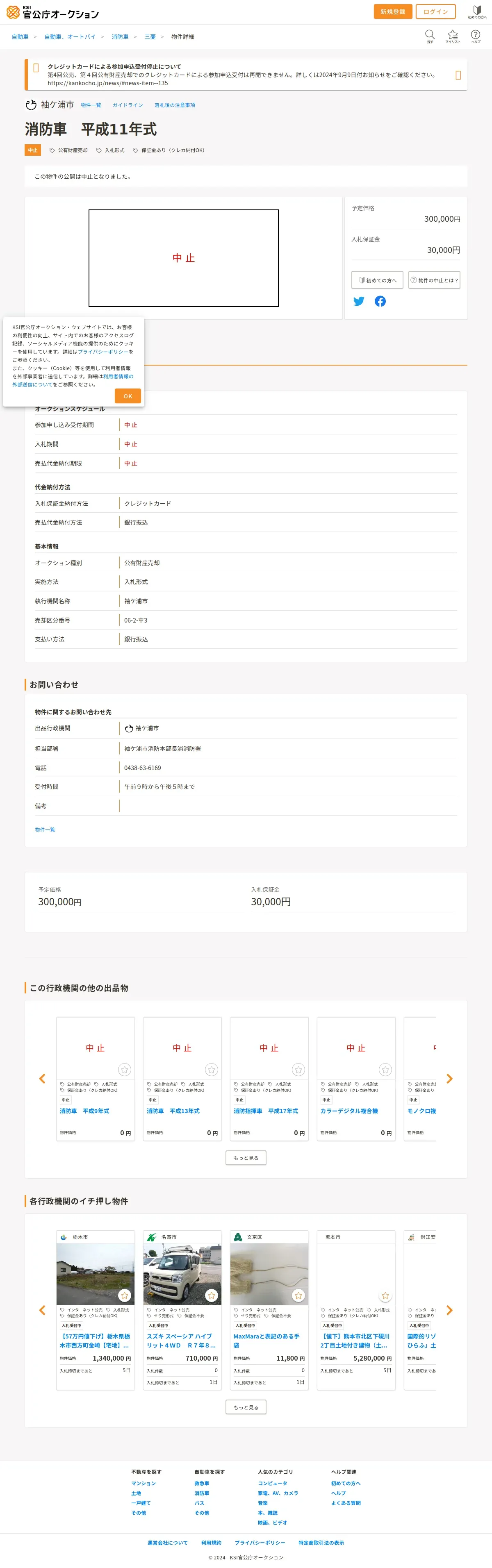Click ログイン button
492x1568 pixels.
[x=435, y=11]
